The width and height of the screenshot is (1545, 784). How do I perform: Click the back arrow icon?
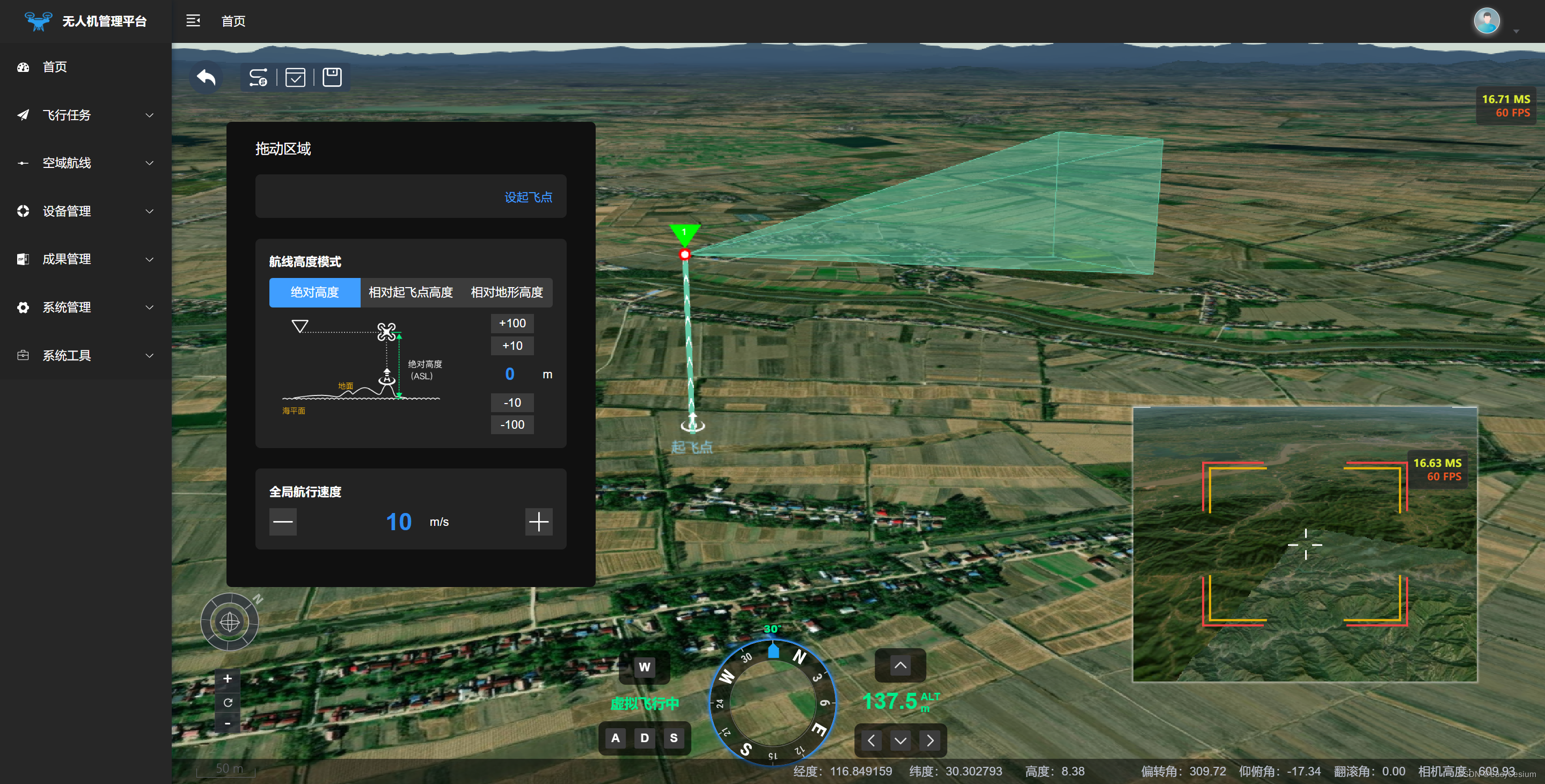pyautogui.click(x=206, y=77)
